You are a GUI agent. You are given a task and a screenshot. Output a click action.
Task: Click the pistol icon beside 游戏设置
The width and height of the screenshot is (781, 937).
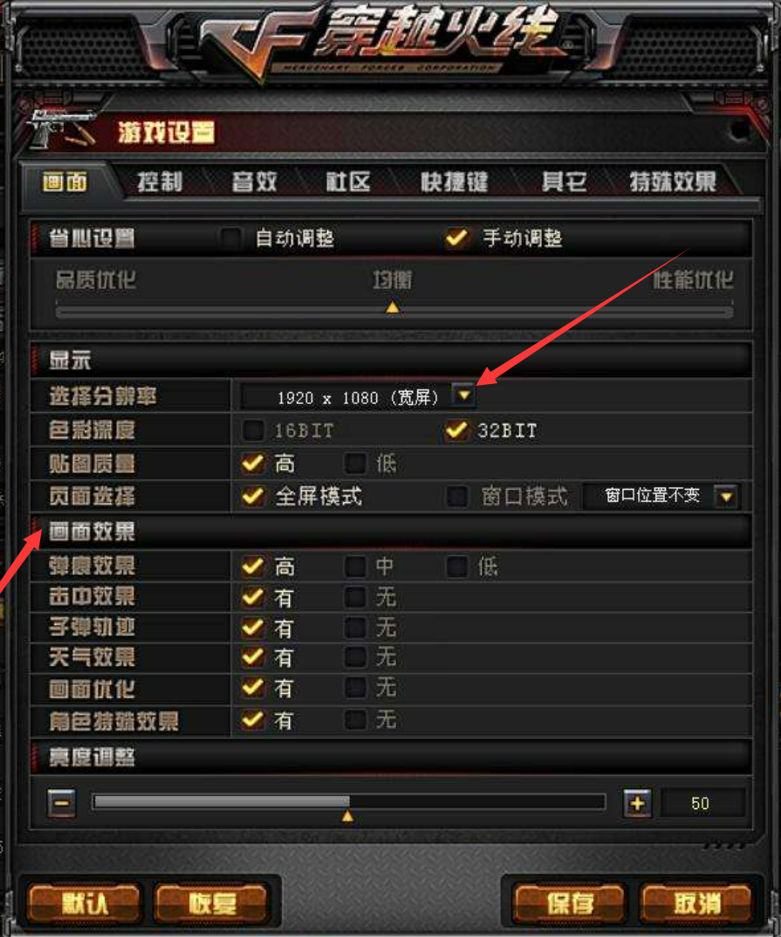62,128
